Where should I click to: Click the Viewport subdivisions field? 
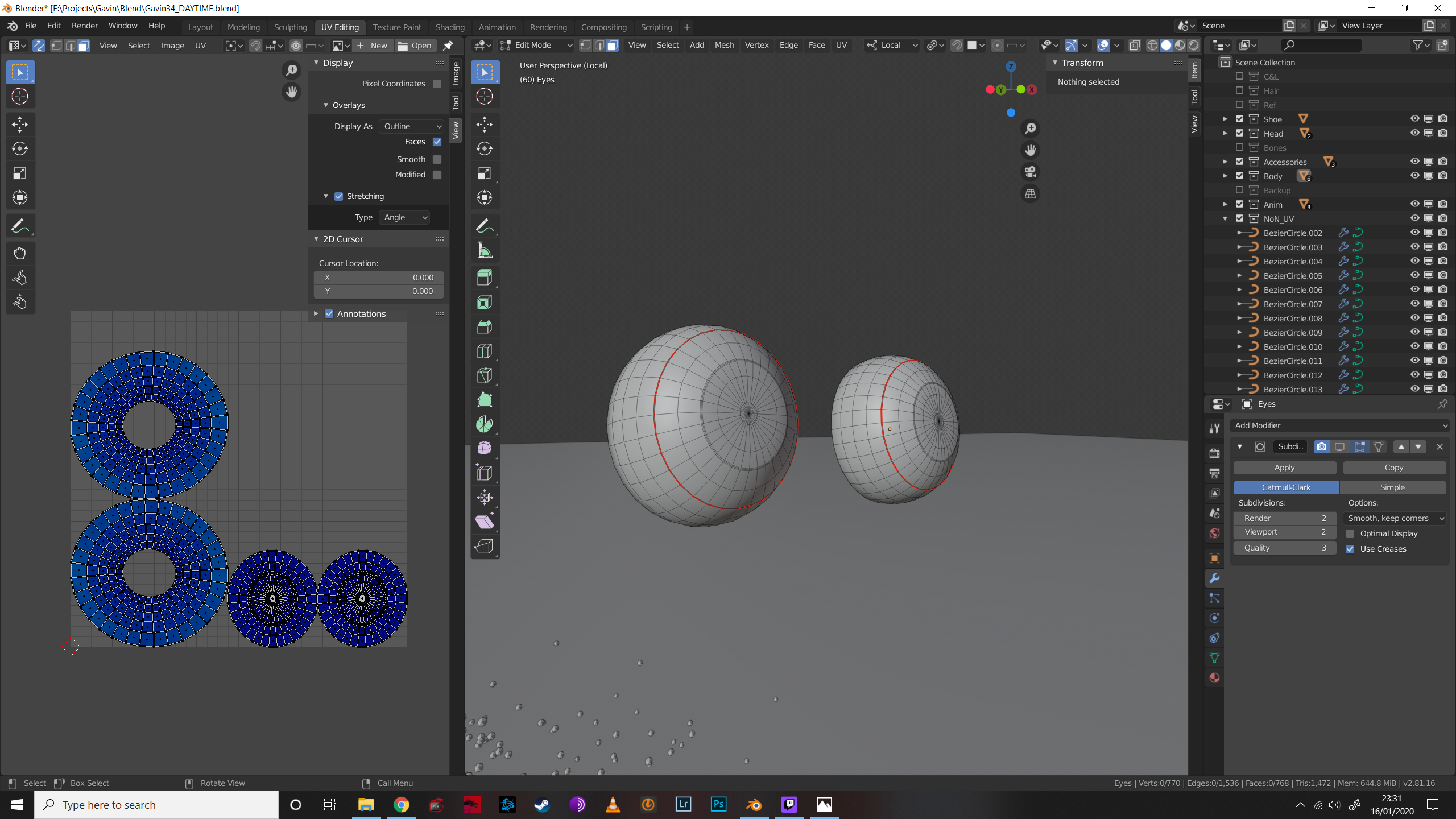click(x=1284, y=532)
